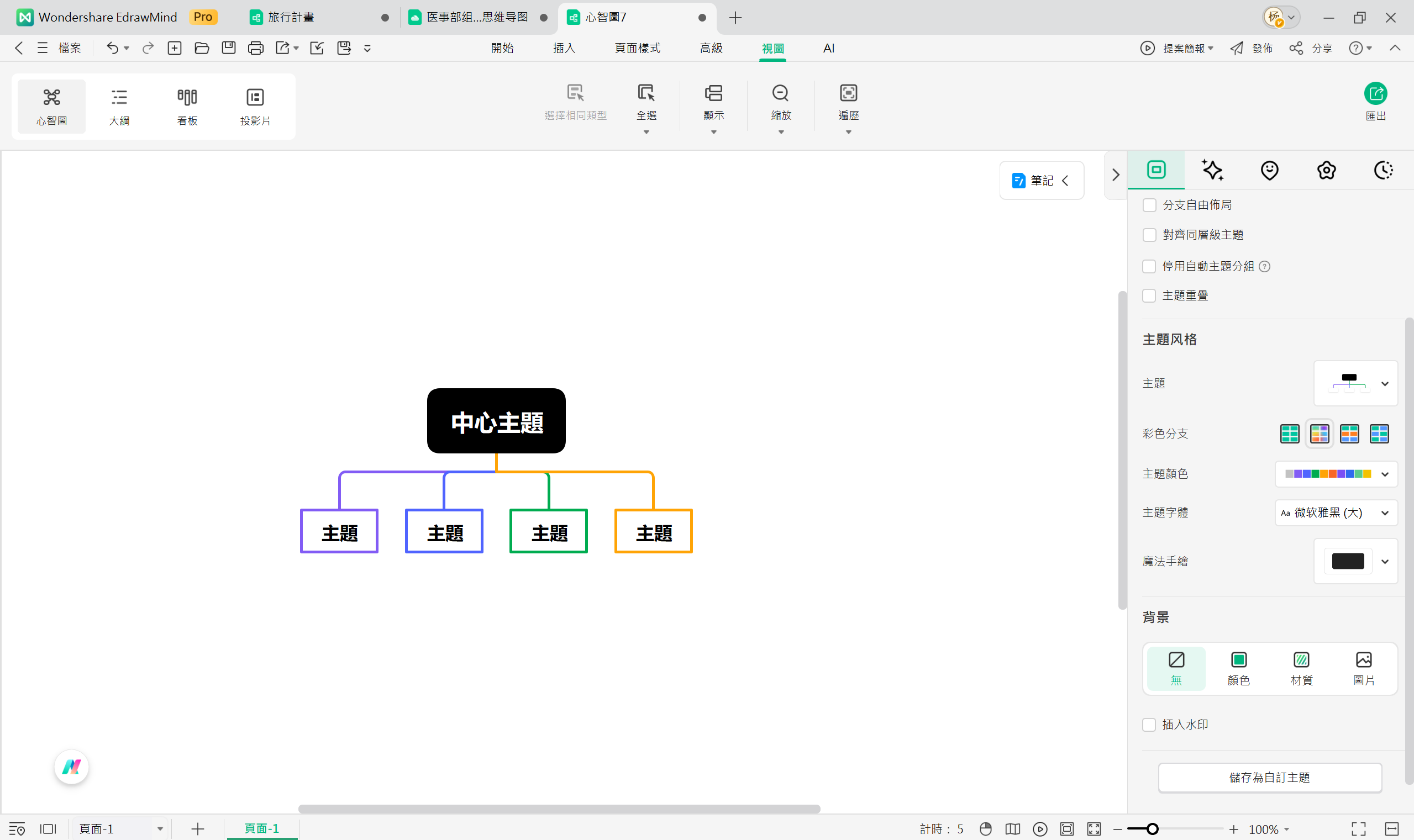This screenshot has height=840, width=1414.
Task: Open the AI sparkle panel icon
Action: point(1212,170)
